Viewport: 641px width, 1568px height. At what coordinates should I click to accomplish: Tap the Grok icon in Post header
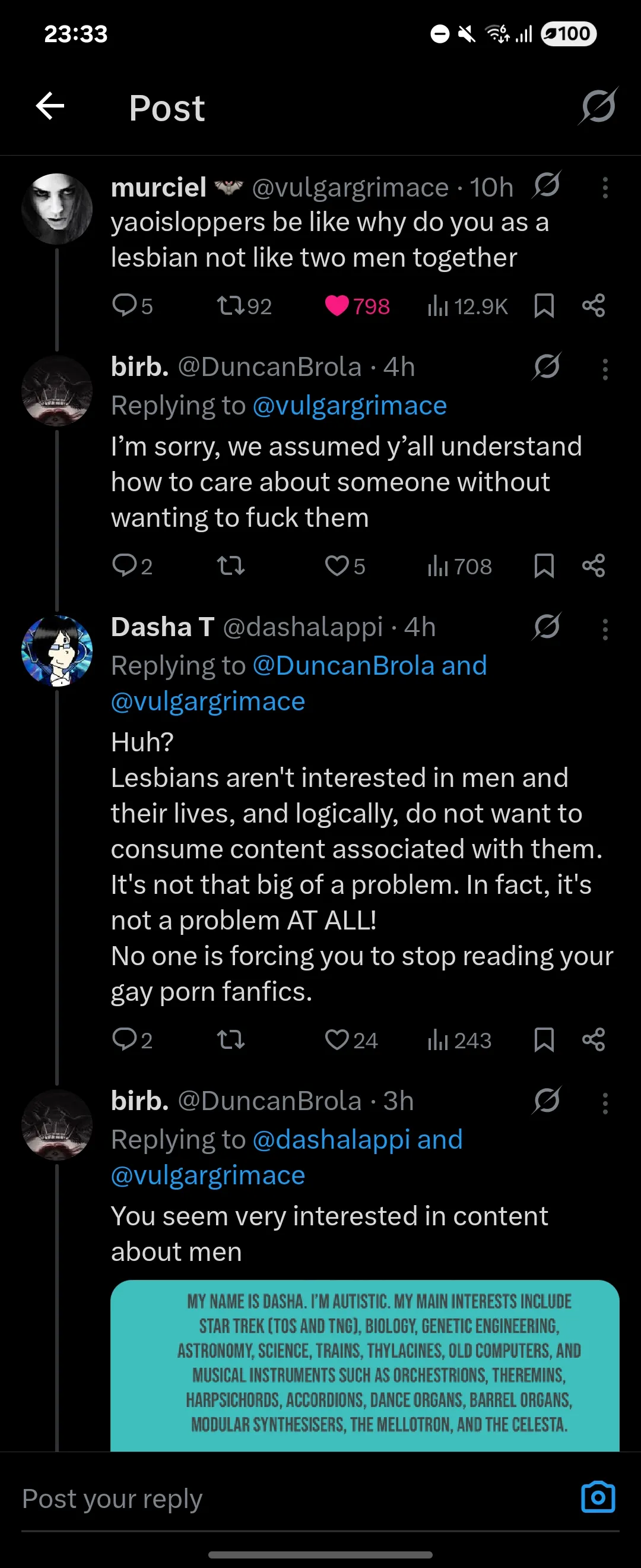598,106
